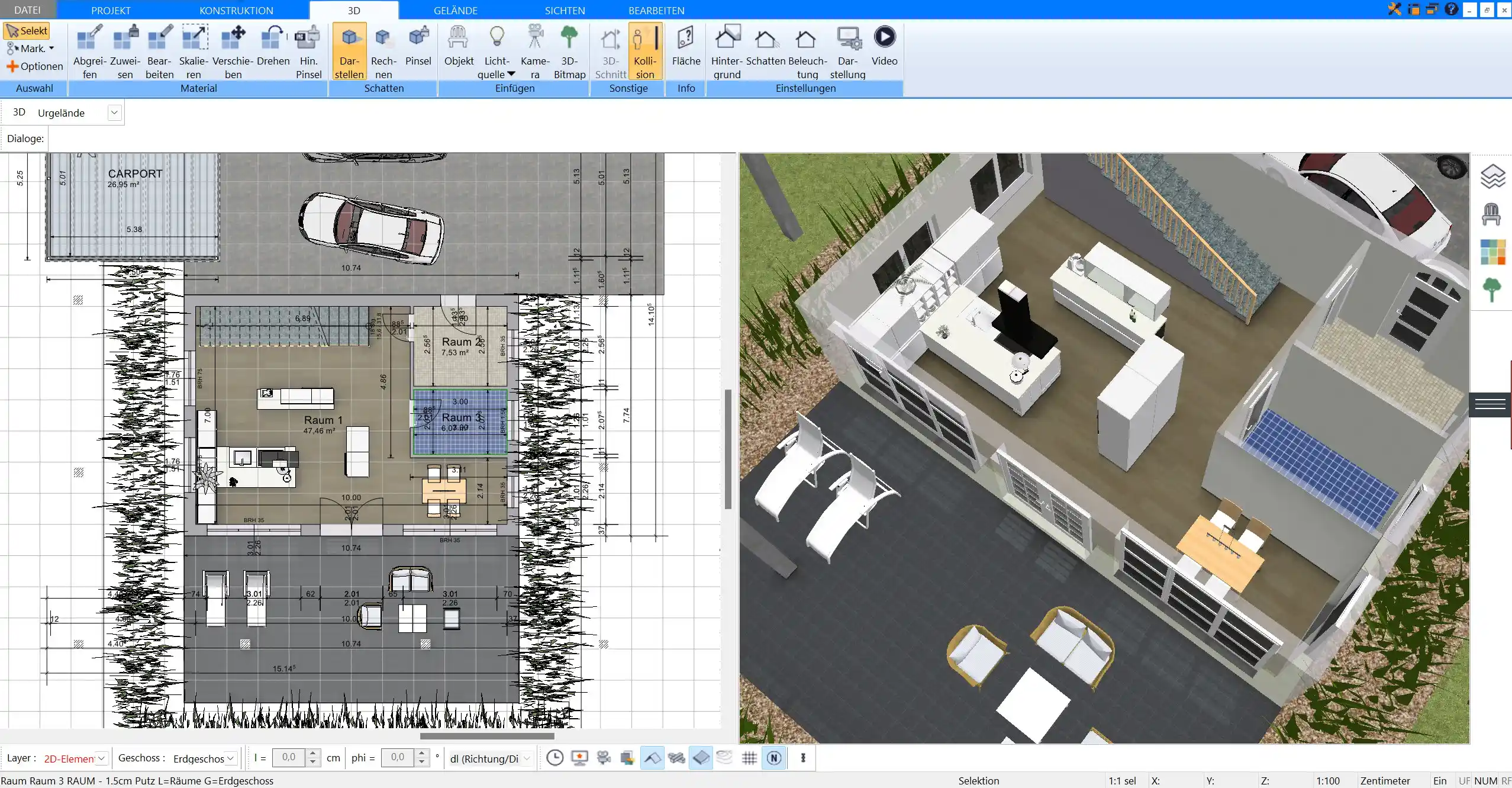Activate the Verschieben material tool
The image size is (1512, 788).
(233, 52)
